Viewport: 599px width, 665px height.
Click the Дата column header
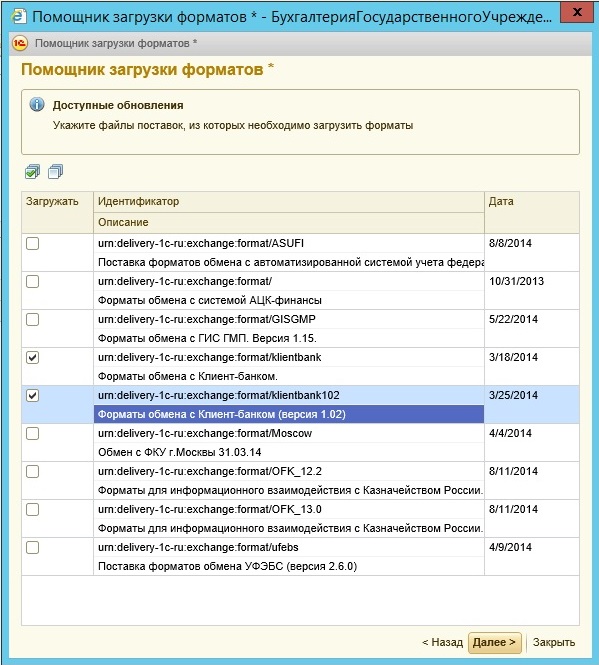click(x=532, y=212)
